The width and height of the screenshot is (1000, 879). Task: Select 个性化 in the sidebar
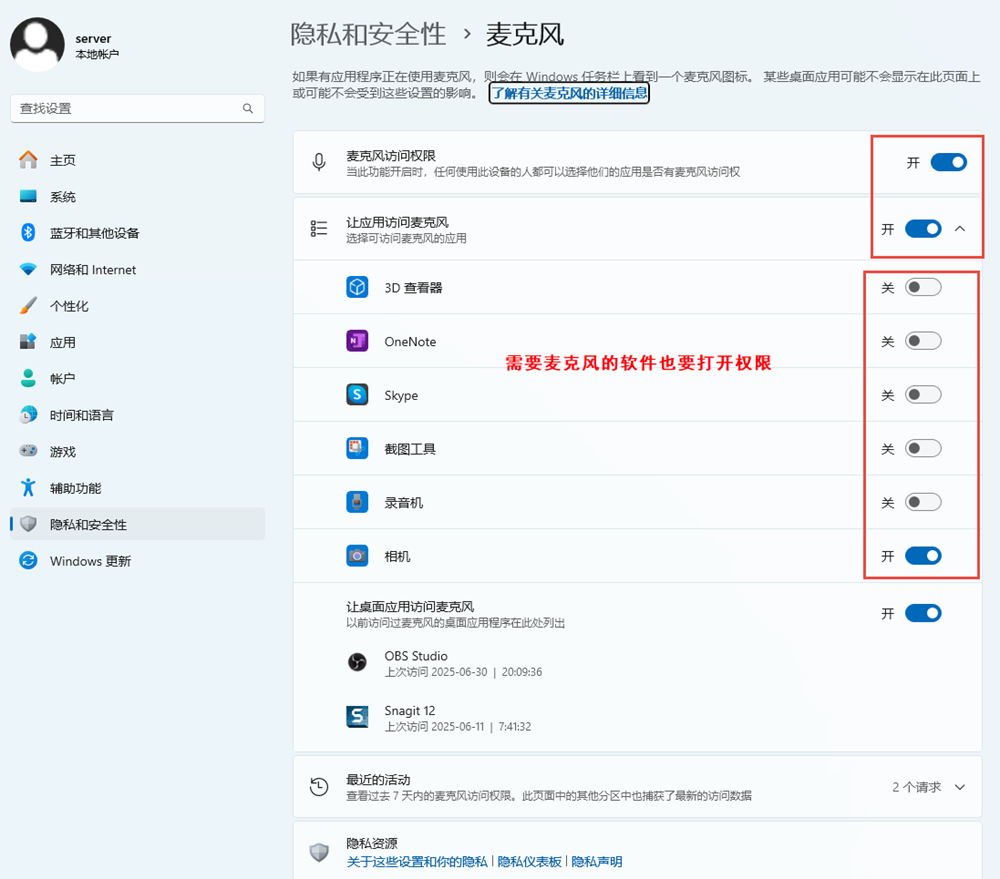click(137, 306)
